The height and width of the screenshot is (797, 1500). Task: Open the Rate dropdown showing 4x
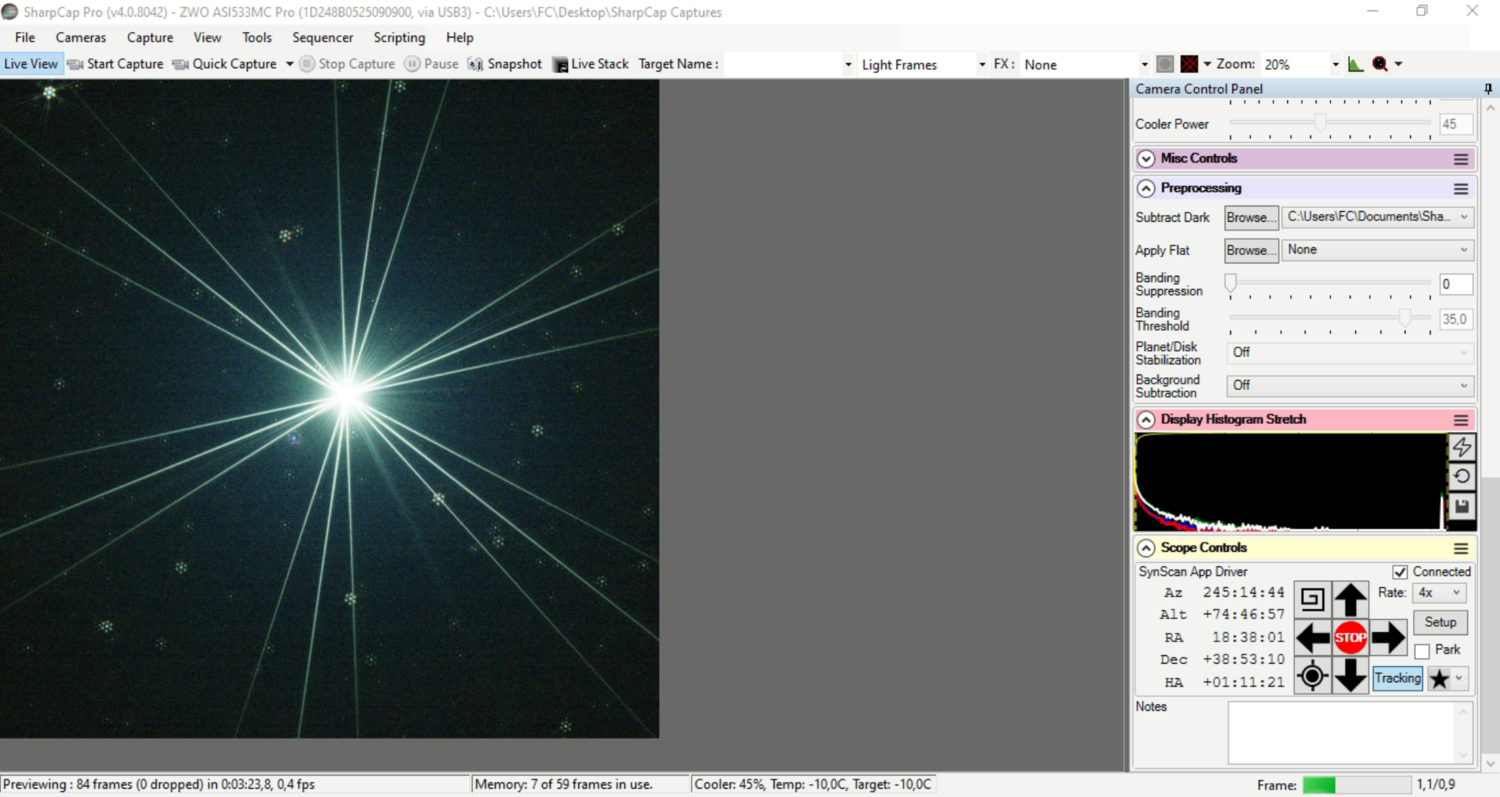pyautogui.click(x=1438, y=592)
